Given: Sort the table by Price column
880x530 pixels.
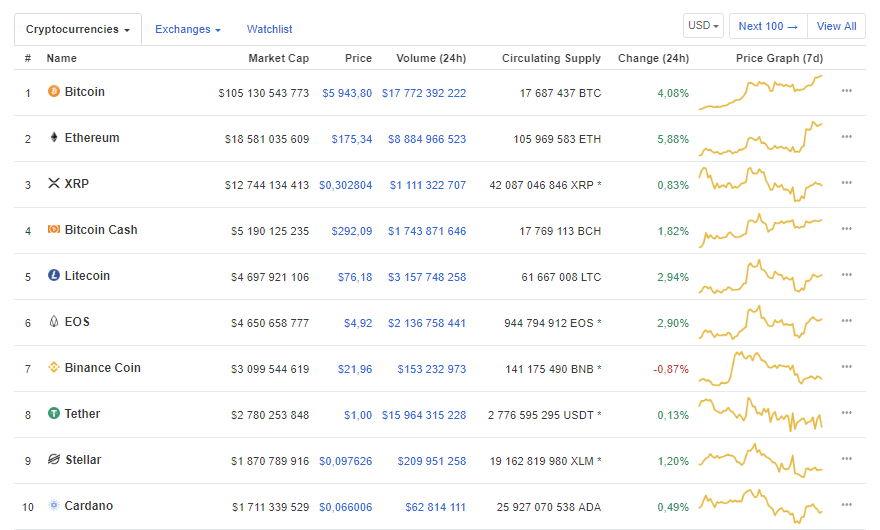Looking at the screenshot, I should point(358,58).
